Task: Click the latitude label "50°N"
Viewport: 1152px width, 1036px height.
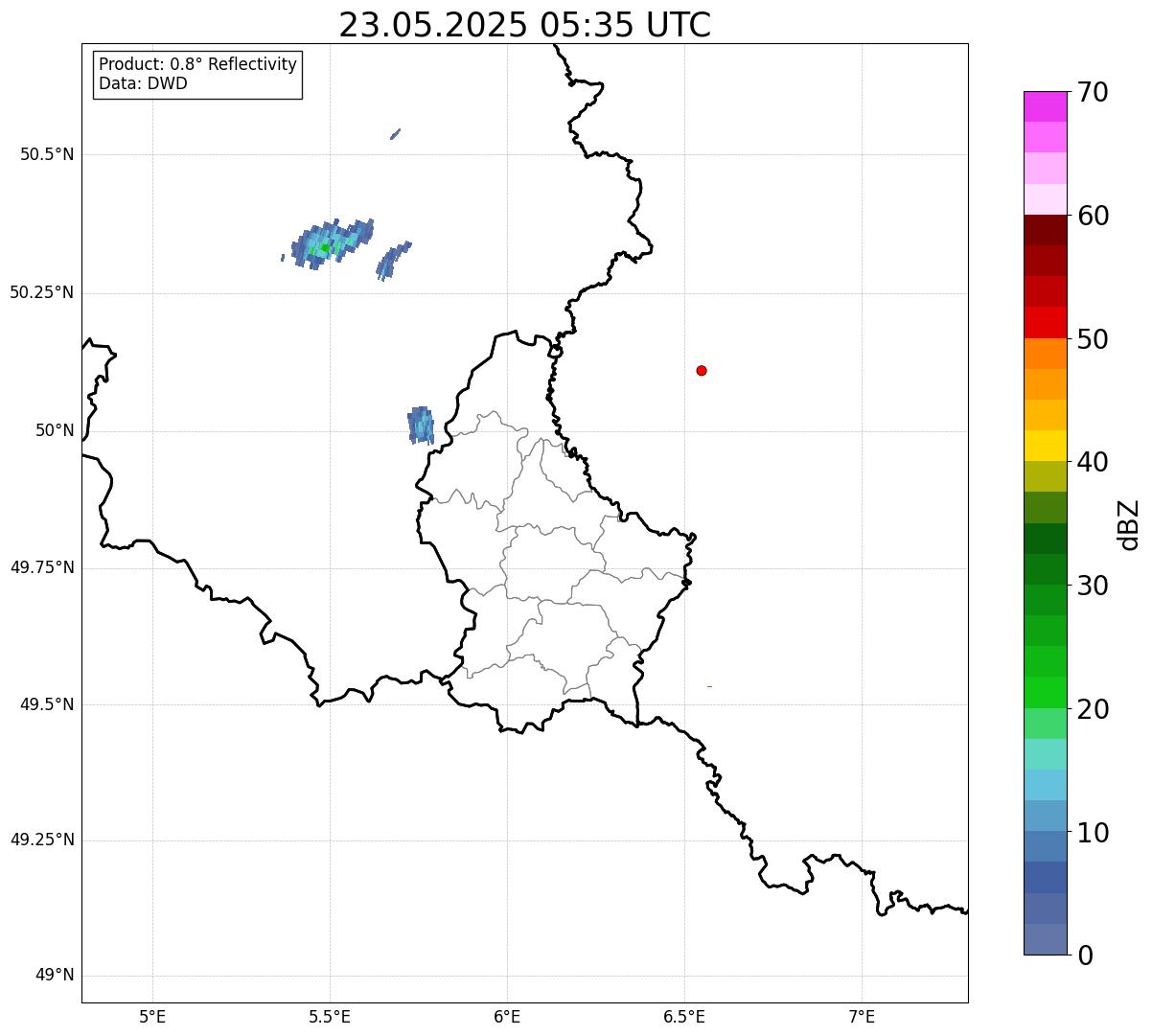Action: (55, 430)
